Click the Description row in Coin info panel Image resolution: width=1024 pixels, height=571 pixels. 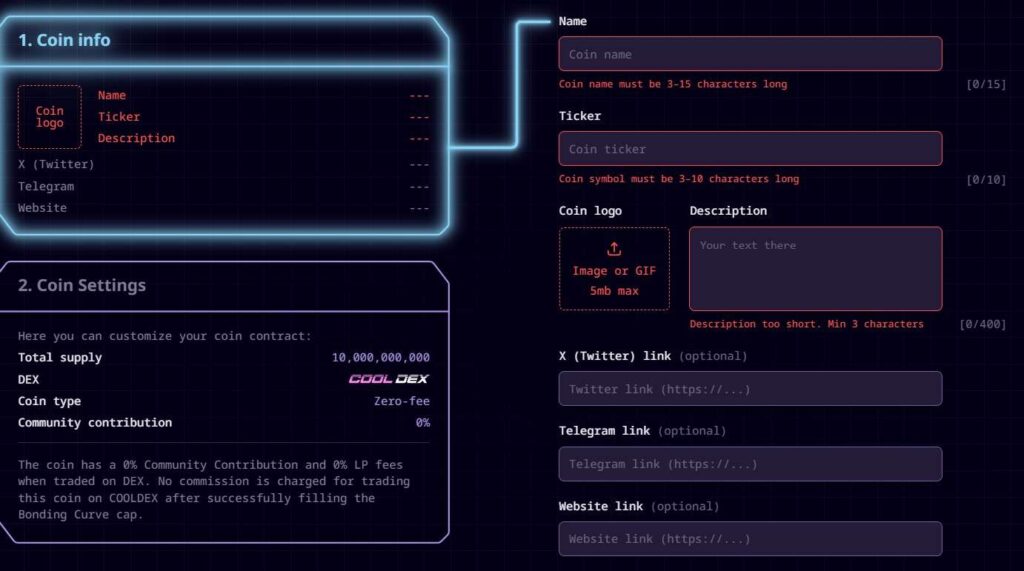point(263,139)
